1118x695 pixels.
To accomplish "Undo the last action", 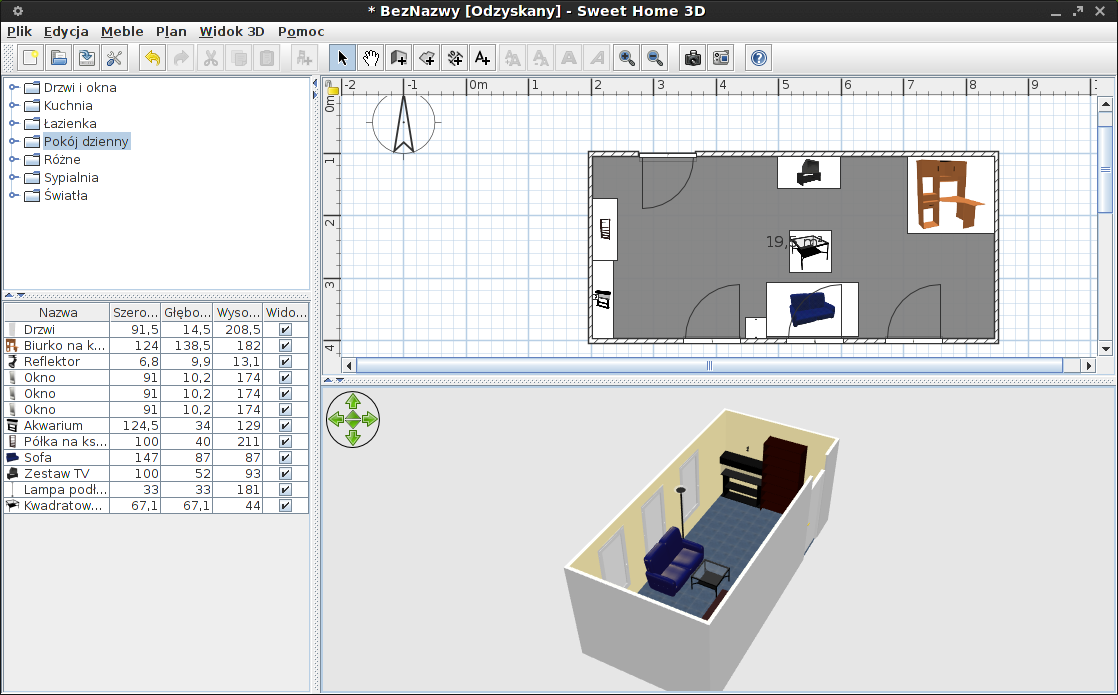I will coord(153,58).
